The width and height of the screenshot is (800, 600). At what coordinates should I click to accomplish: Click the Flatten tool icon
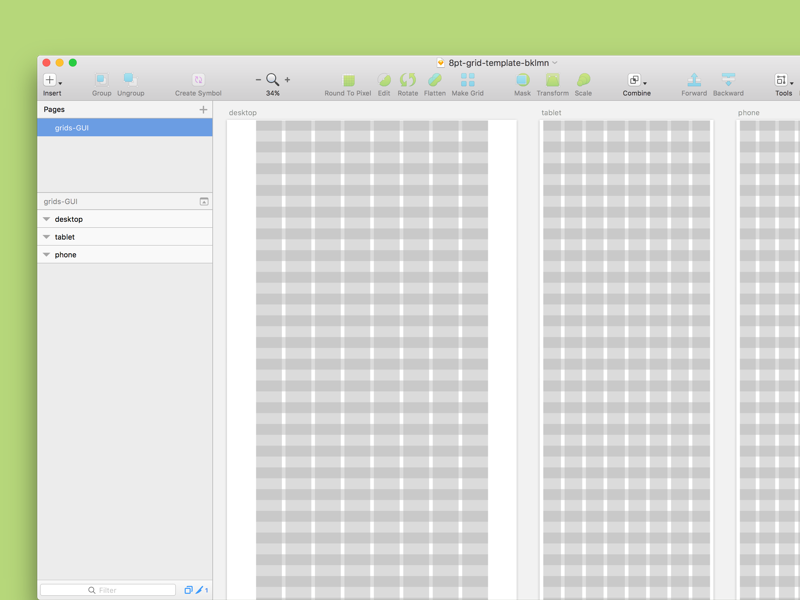pos(435,80)
